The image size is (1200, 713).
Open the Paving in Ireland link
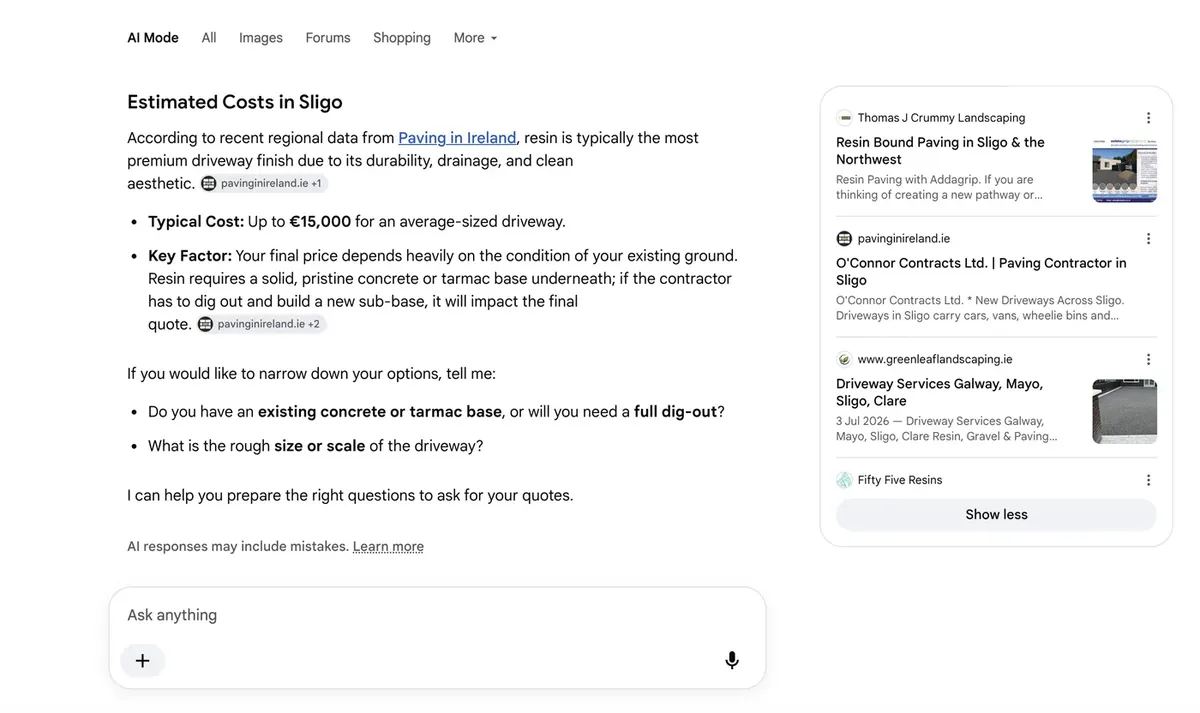pyautogui.click(x=457, y=138)
